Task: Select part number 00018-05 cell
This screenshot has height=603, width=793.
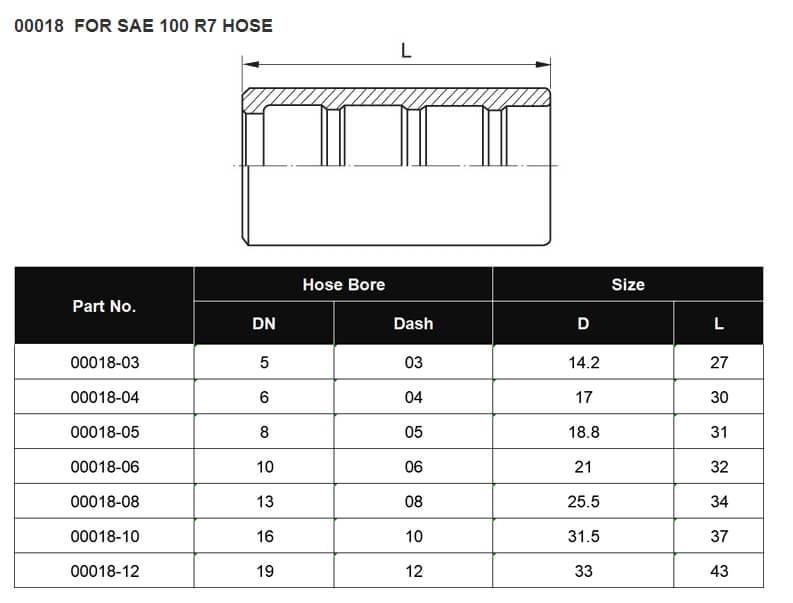Action: tap(104, 432)
